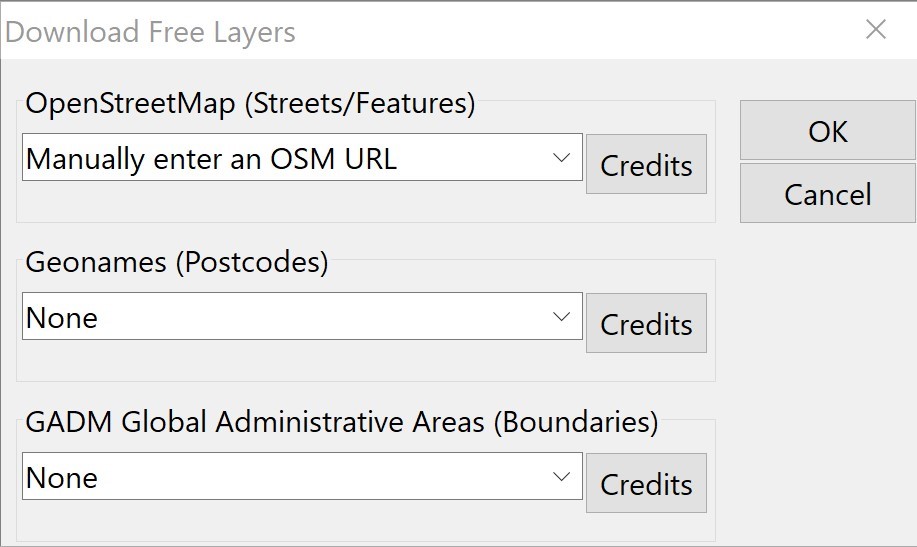This screenshot has height=547, width=917.
Task: Close the Download Free Layers dialog
Action: [875, 30]
